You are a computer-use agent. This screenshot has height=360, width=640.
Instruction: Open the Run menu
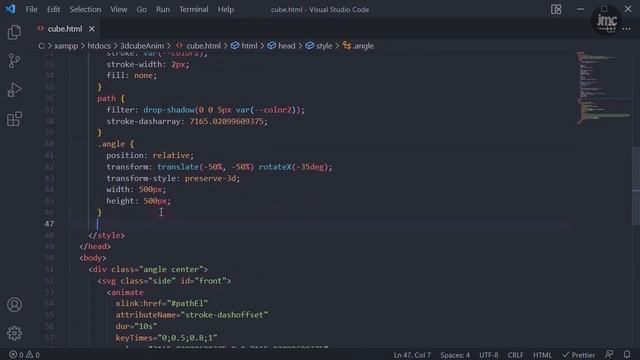pos(163,9)
